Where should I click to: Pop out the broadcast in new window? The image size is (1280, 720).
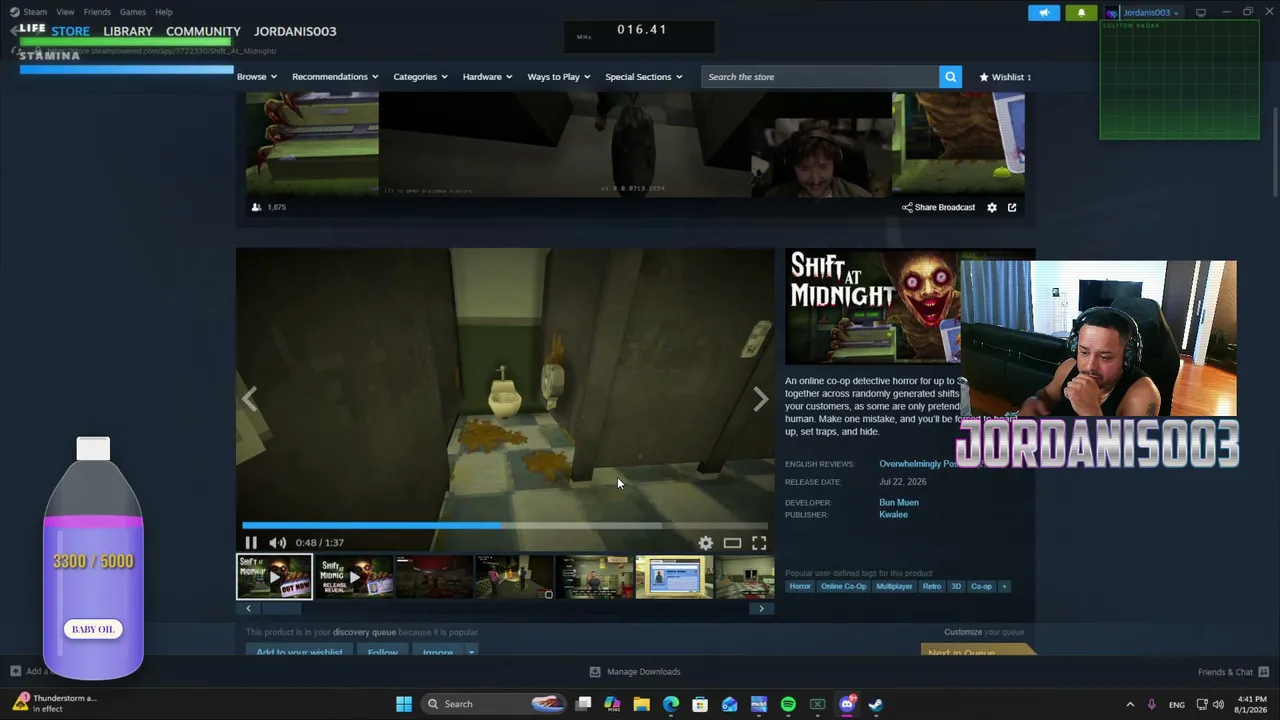tap(1012, 207)
